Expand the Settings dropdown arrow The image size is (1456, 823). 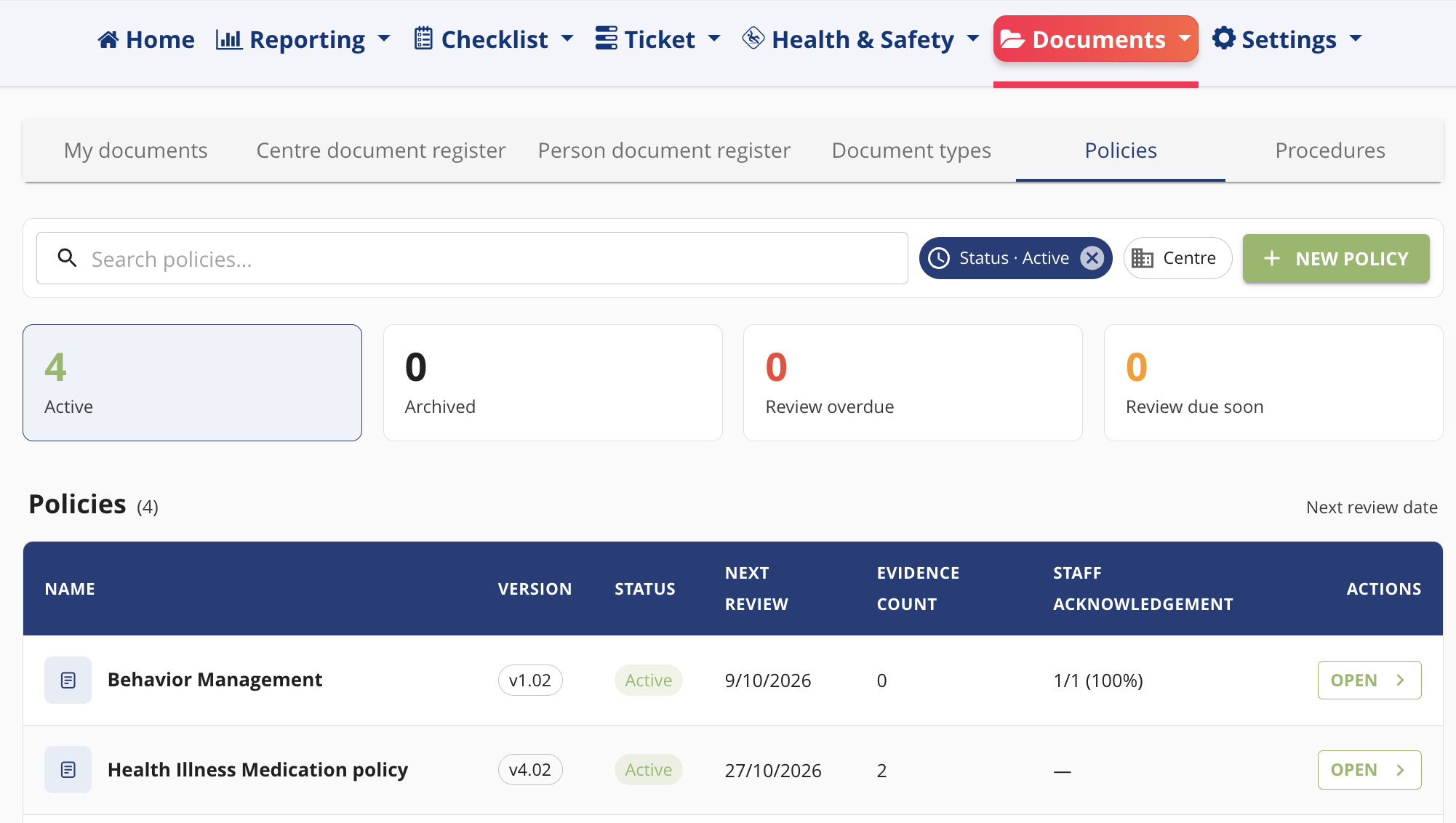tap(1356, 38)
